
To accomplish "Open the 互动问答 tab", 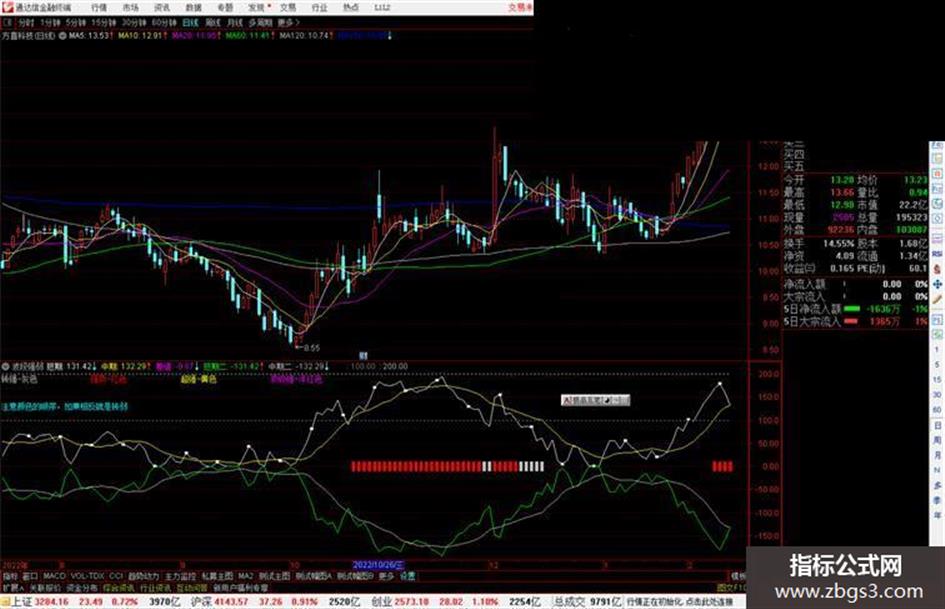I will click(x=192, y=587).
